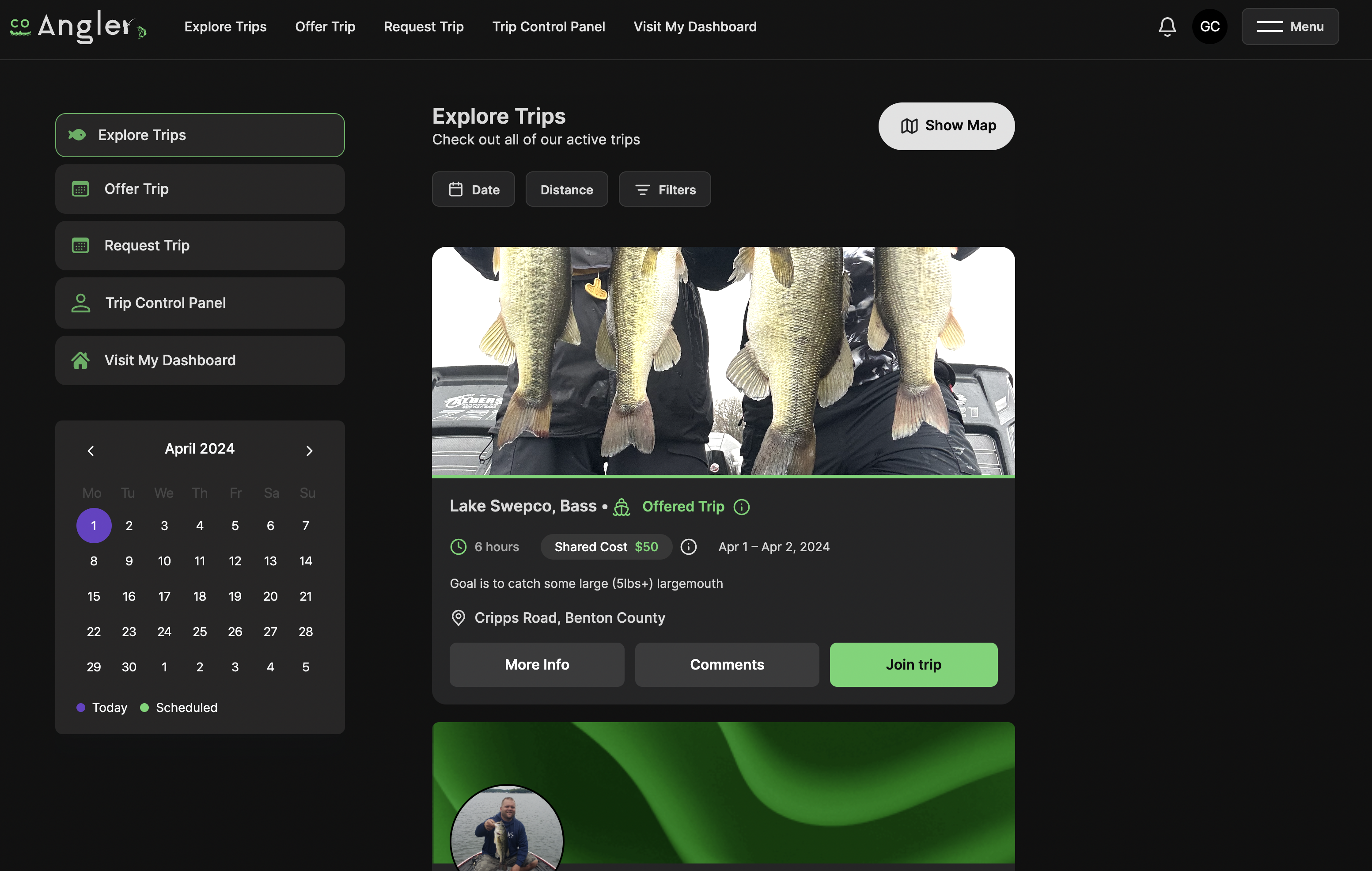Click the fish icon in Explore Trips sidebar item
Viewport: 1372px width, 871px height.
click(x=77, y=135)
